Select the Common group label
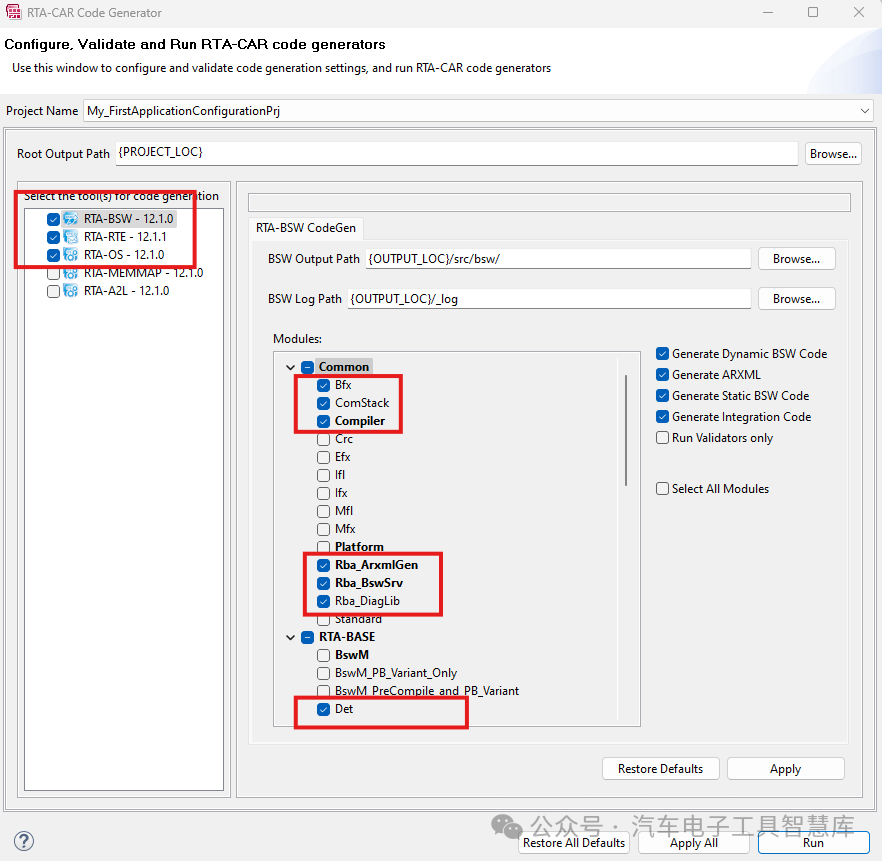The width and height of the screenshot is (882, 861). click(x=344, y=367)
